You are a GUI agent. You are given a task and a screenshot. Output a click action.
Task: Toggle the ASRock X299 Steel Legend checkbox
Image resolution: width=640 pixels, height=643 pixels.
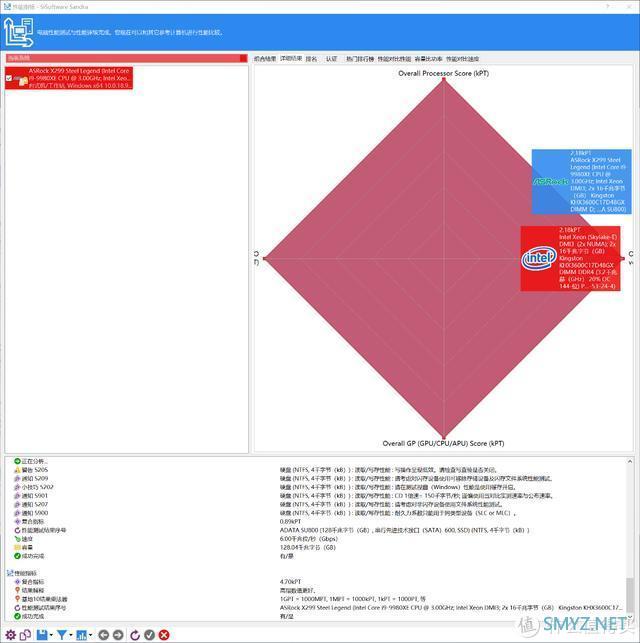[9, 78]
